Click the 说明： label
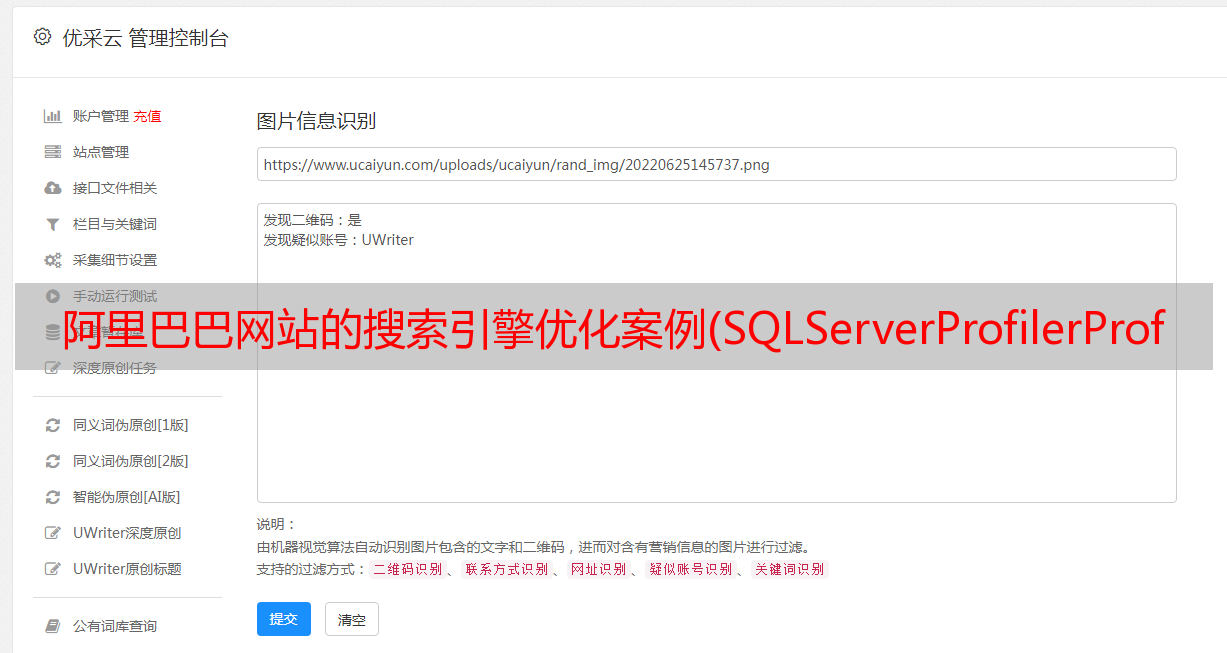Image resolution: width=1227 pixels, height=653 pixels. pos(276,524)
